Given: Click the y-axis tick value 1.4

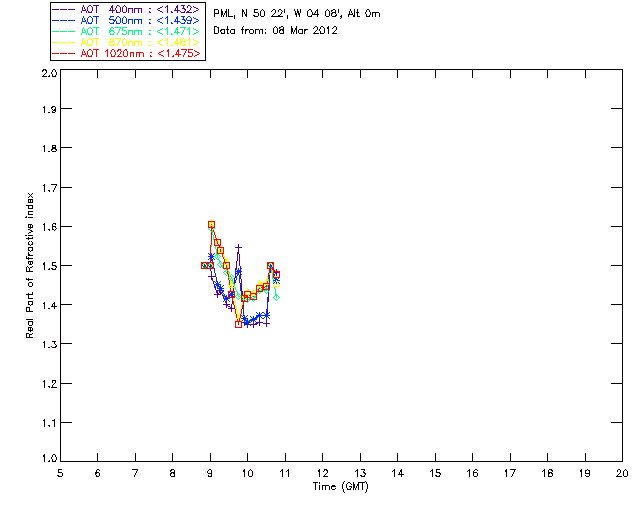Looking at the screenshot, I should (49, 305).
